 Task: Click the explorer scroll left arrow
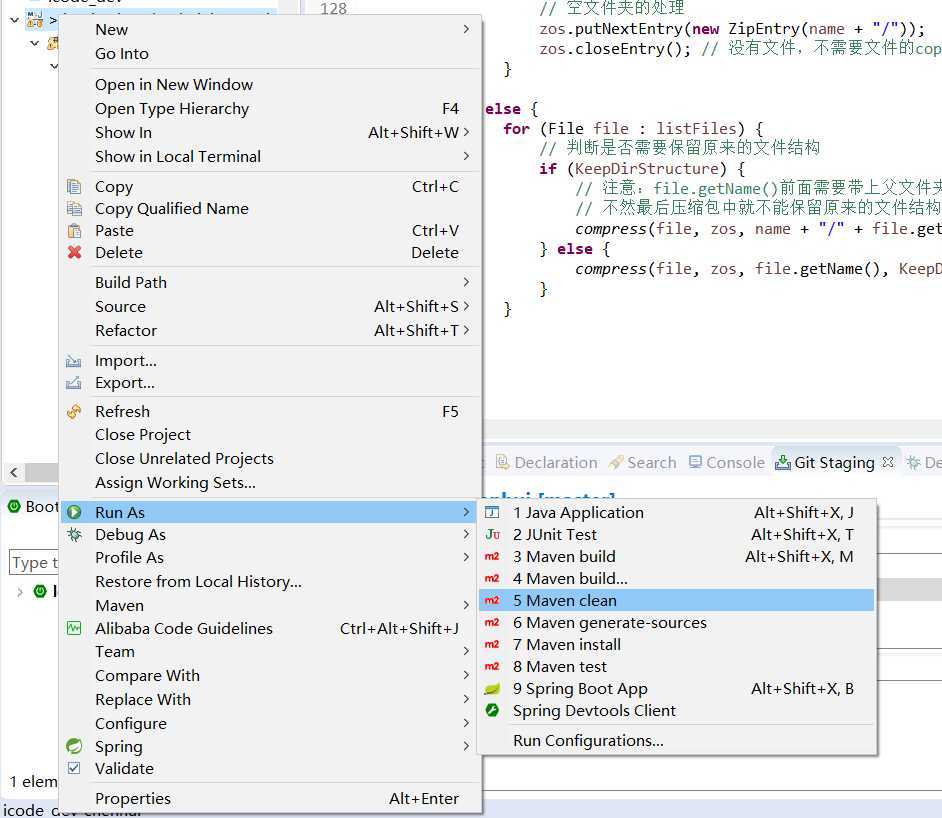14,473
